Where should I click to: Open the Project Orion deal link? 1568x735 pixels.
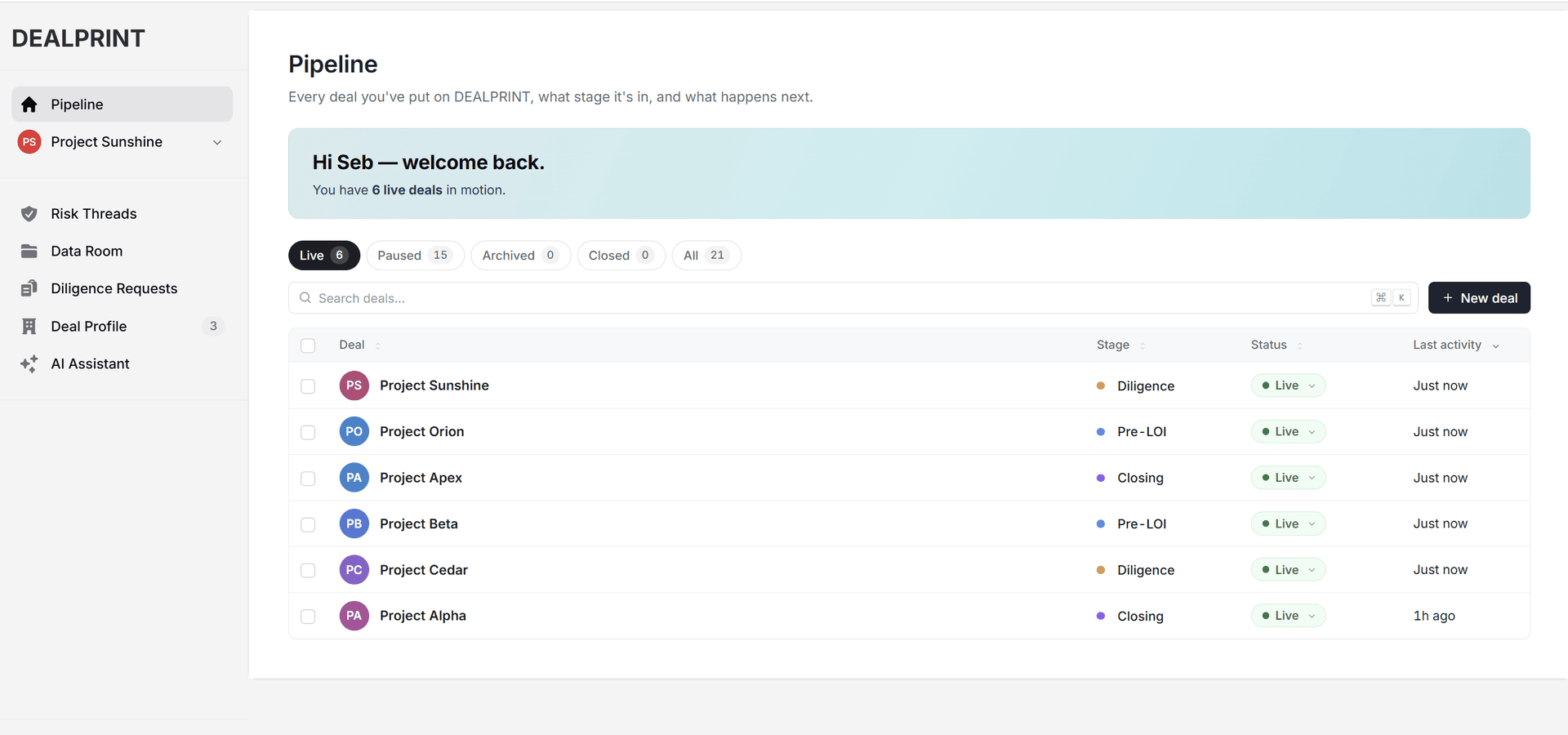tap(421, 431)
